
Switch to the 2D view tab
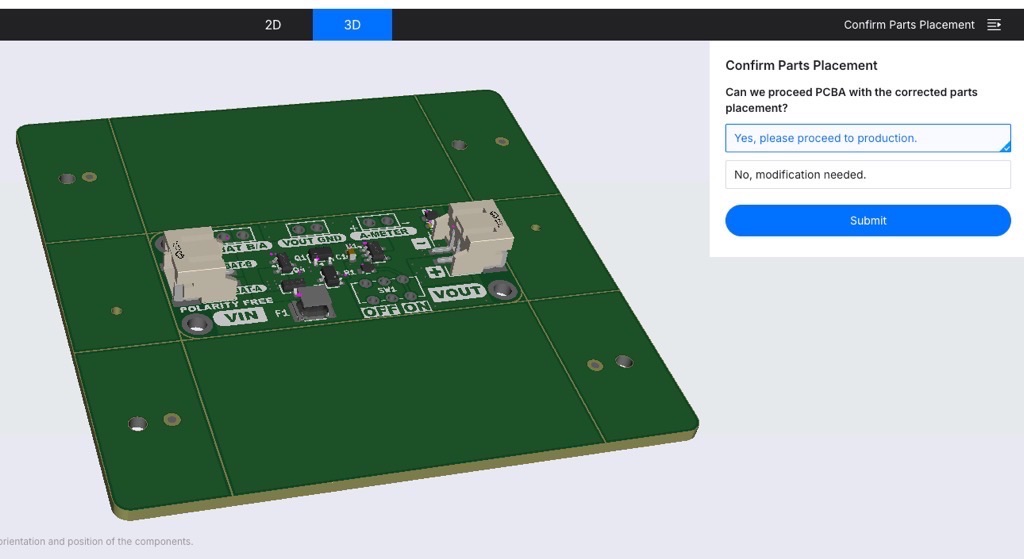pos(272,25)
